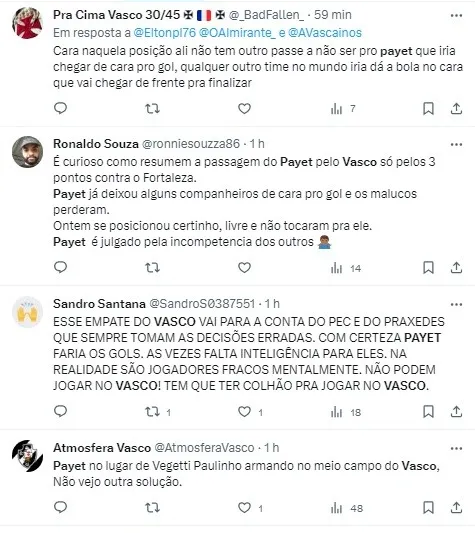Retweet the Pra Cima Vasco reply
Image resolution: width=475 pixels, height=533 pixels.
152,108
